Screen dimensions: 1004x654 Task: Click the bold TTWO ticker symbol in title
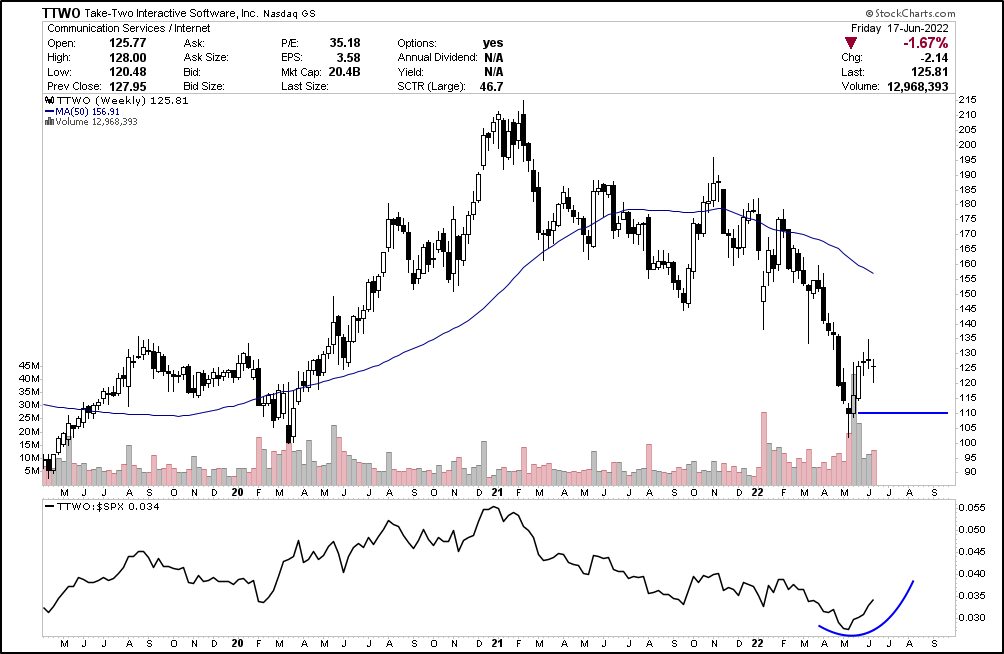[61, 13]
